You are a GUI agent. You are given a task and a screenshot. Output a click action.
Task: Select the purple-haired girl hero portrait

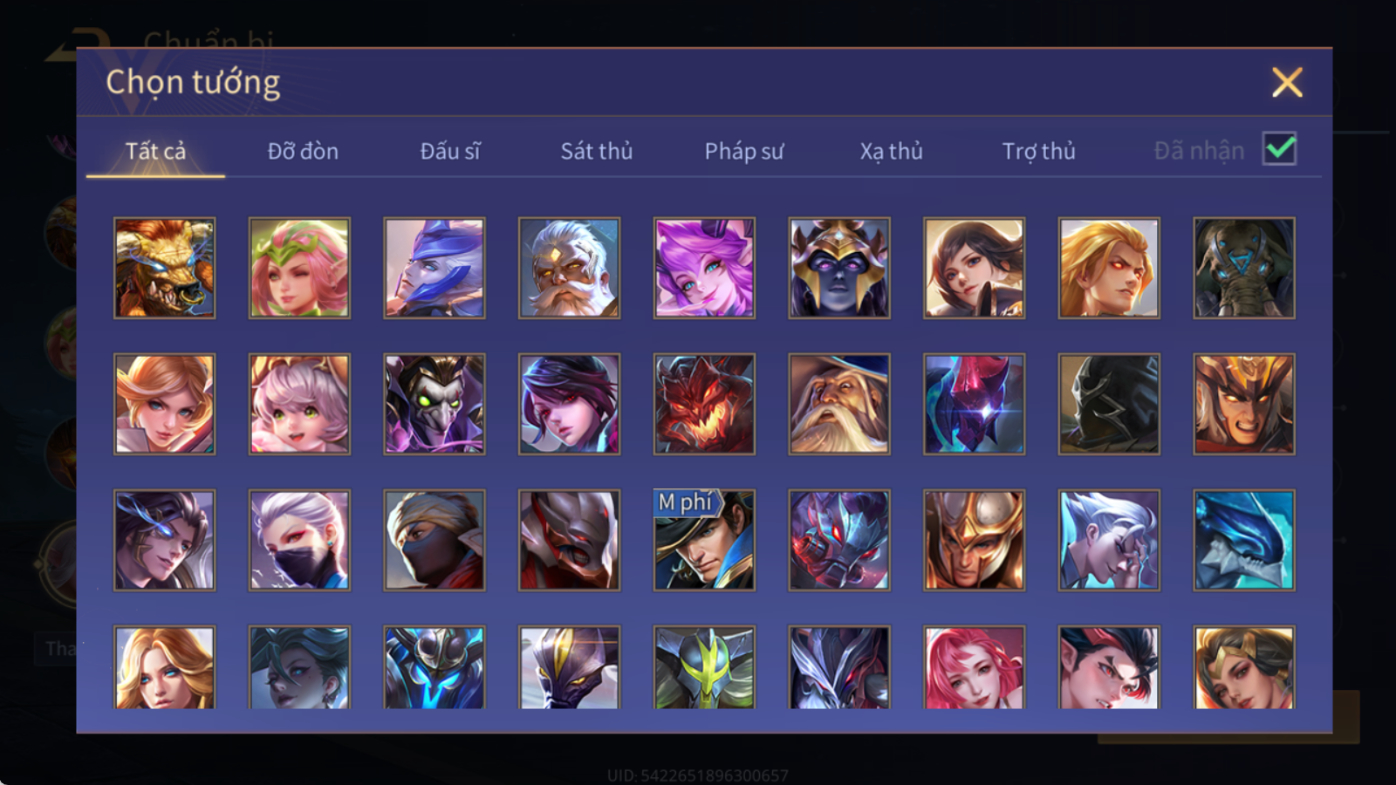tap(704, 268)
